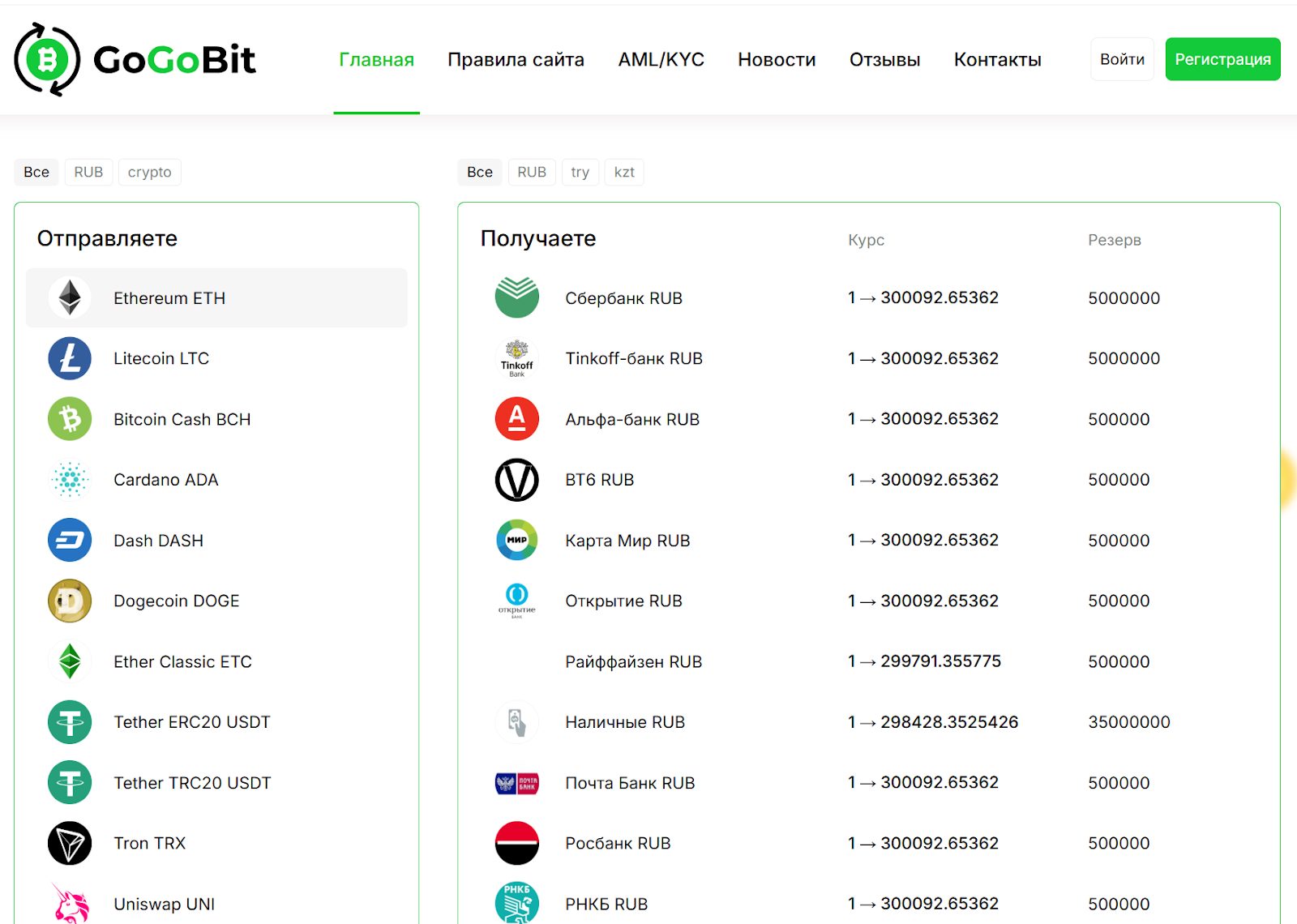Click rate 298428.3525426 in Наличные row
Viewport: 1297px width, 924px height.
pyautogui.click(x=949, y=722)
